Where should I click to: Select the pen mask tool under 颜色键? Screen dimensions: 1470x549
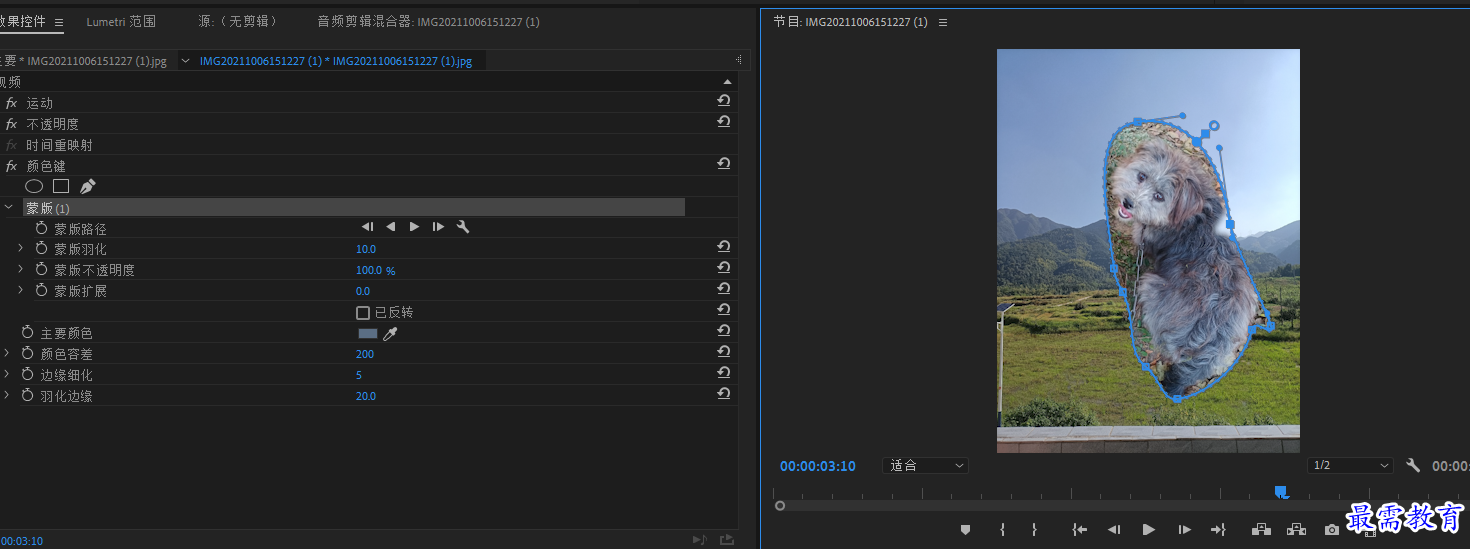[x=88, y=186]
